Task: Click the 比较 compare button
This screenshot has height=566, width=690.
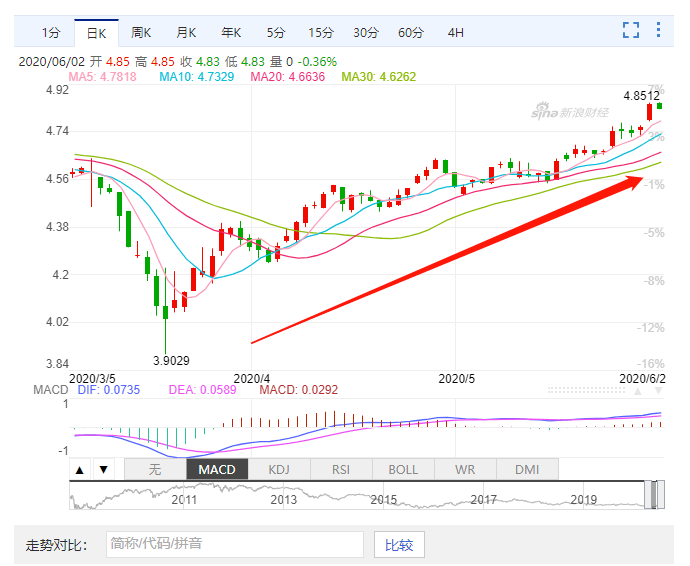Action: pos(400,545)
